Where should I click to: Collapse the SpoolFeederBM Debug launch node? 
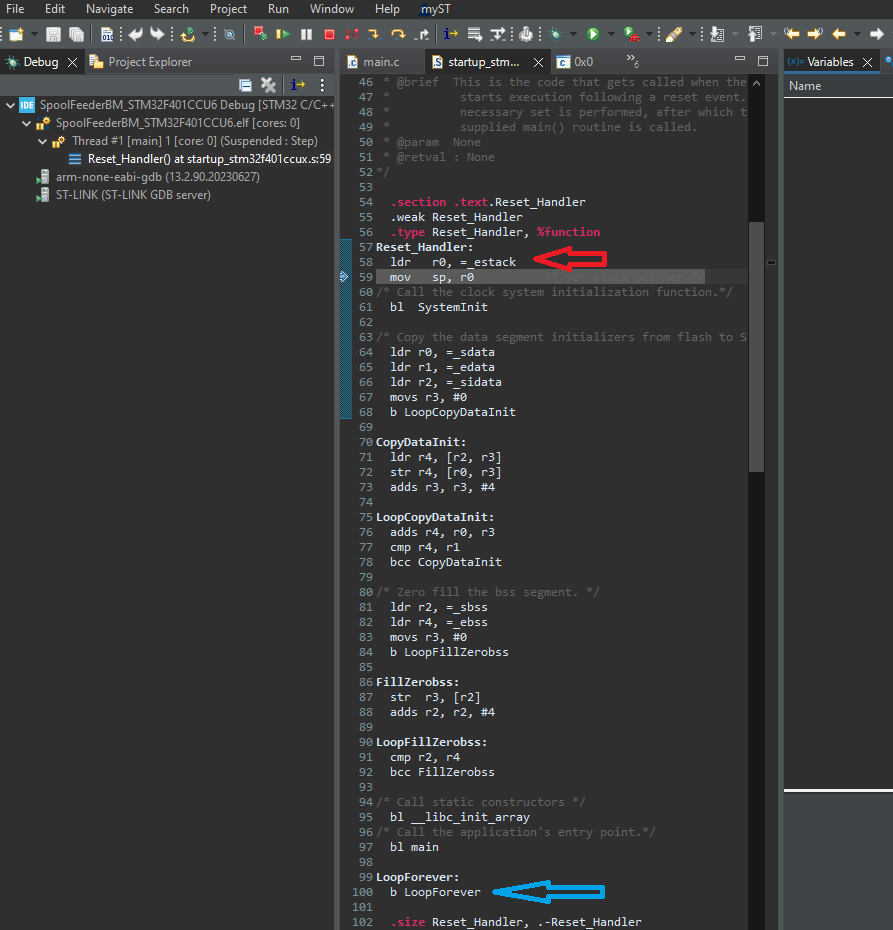tap(10, 105)
